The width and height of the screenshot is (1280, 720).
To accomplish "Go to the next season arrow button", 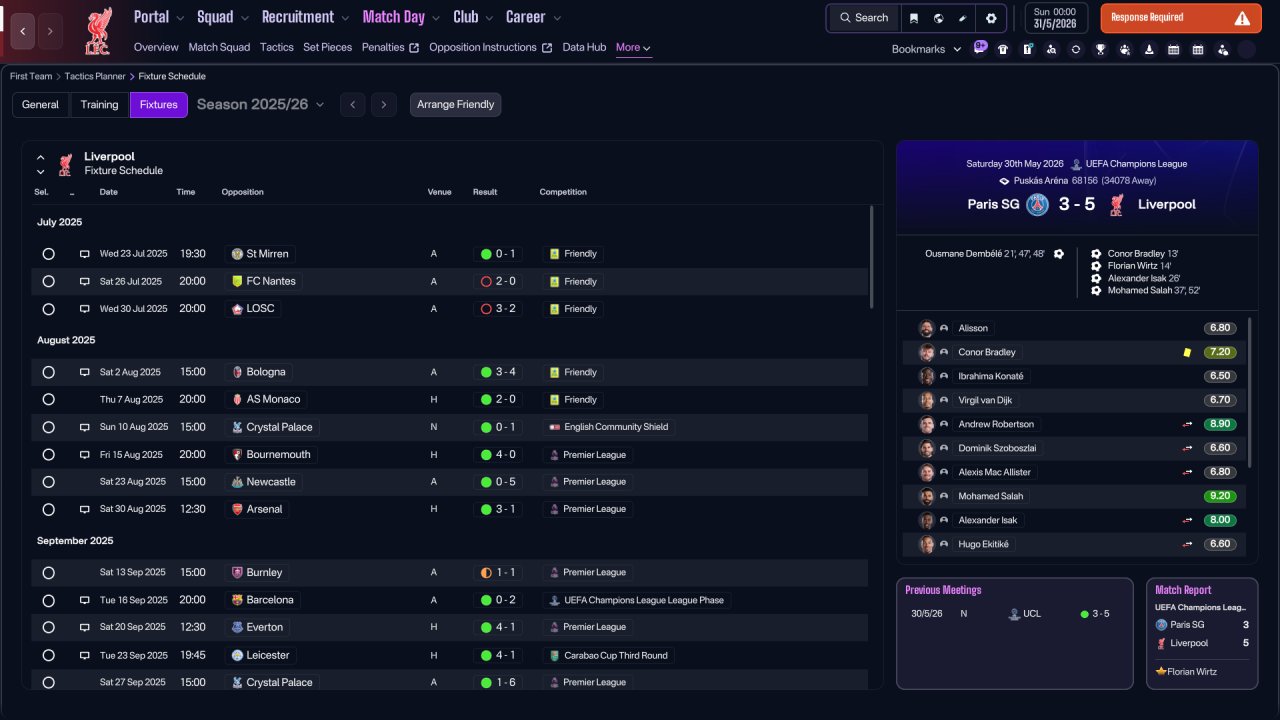I will 384,105.
